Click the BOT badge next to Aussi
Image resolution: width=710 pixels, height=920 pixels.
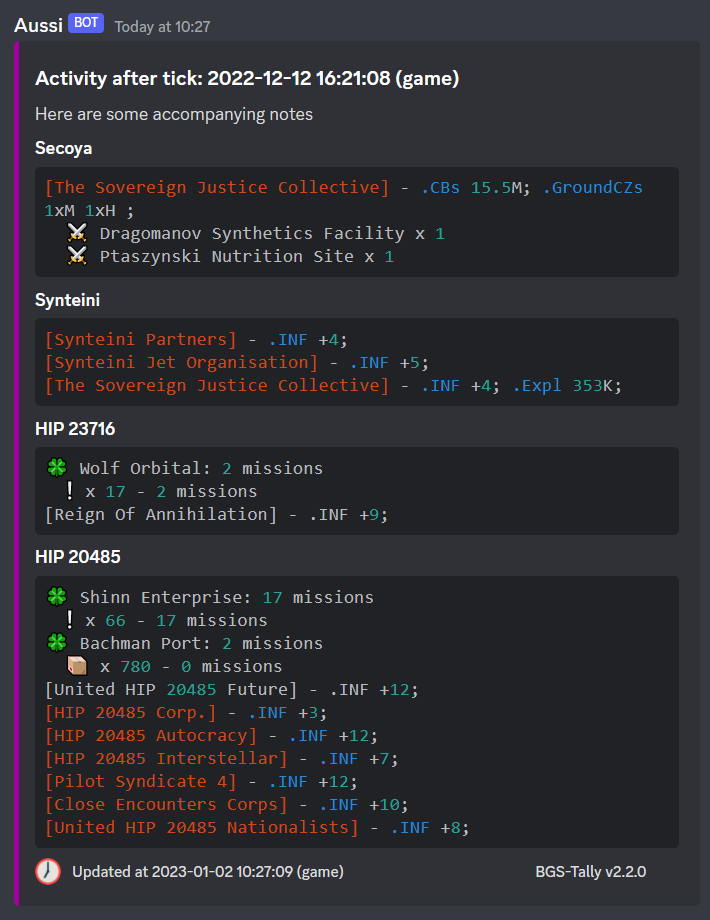coord(86,23)
